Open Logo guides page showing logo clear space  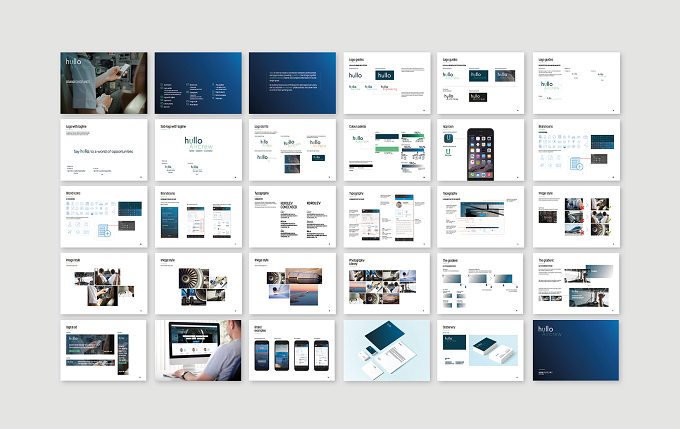point(576,83)
